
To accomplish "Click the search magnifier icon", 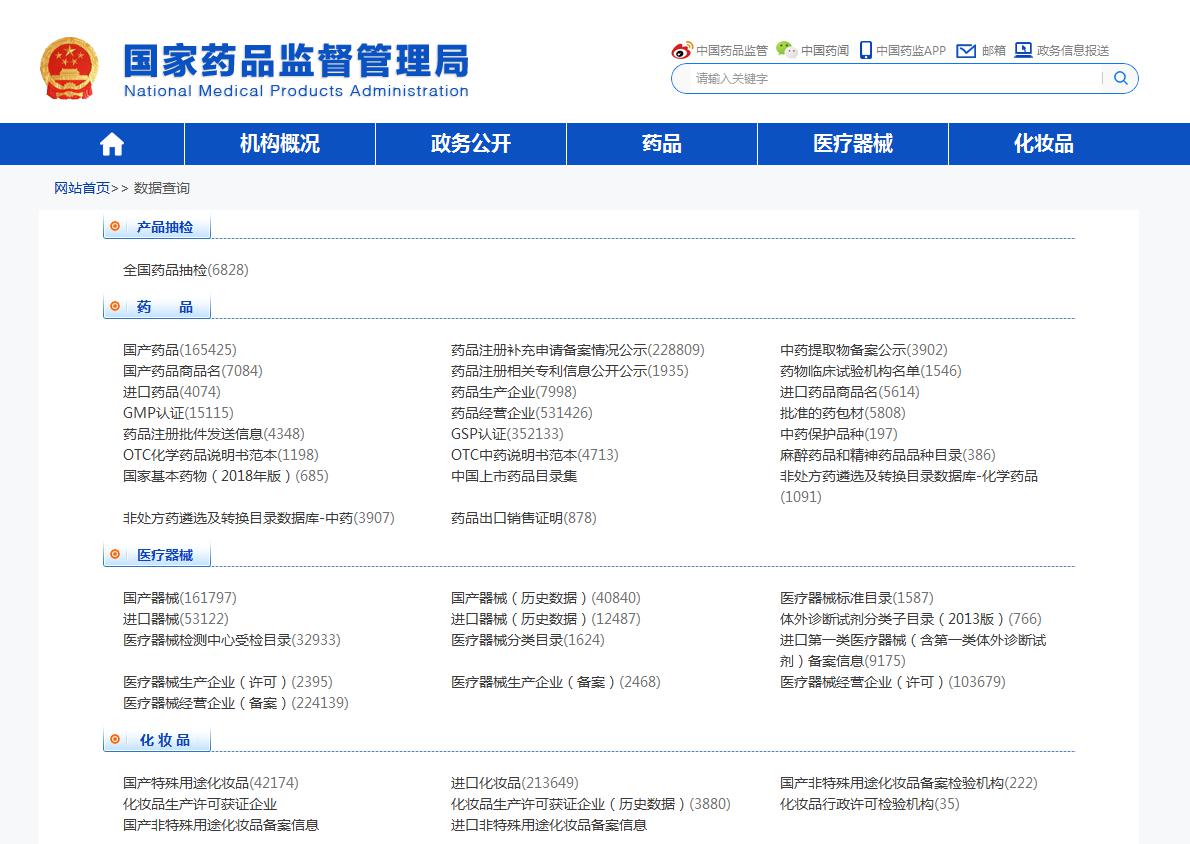I will click(x=1120, y=78).
